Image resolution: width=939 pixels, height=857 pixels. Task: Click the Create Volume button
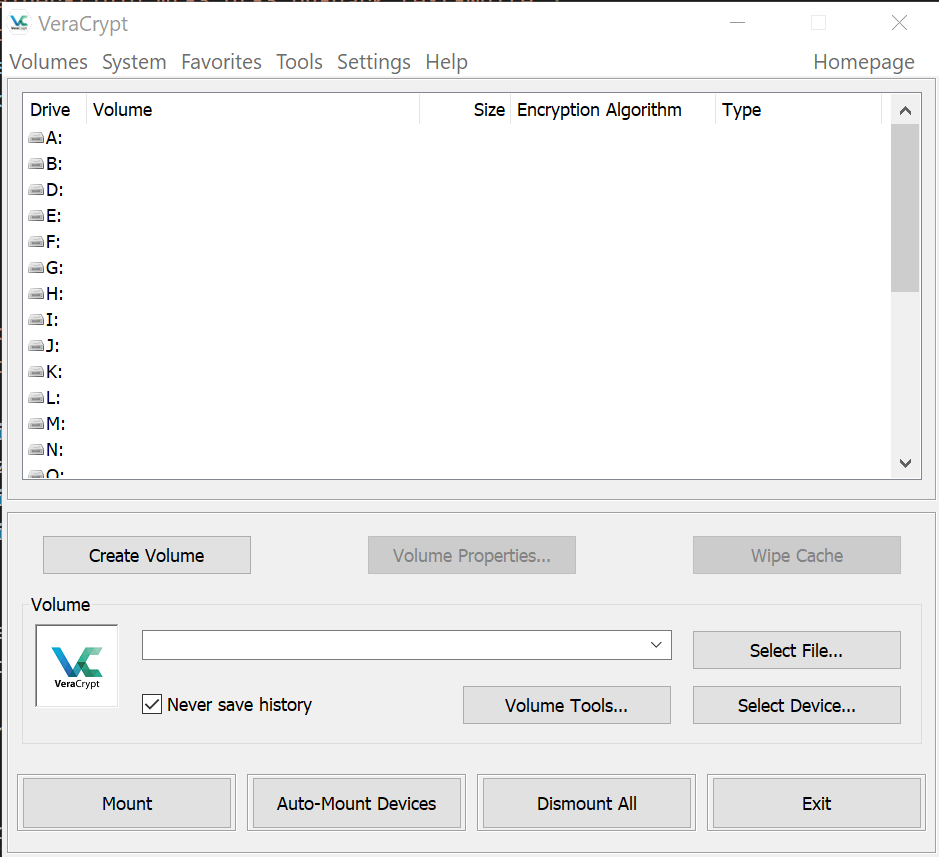(147, 556)
